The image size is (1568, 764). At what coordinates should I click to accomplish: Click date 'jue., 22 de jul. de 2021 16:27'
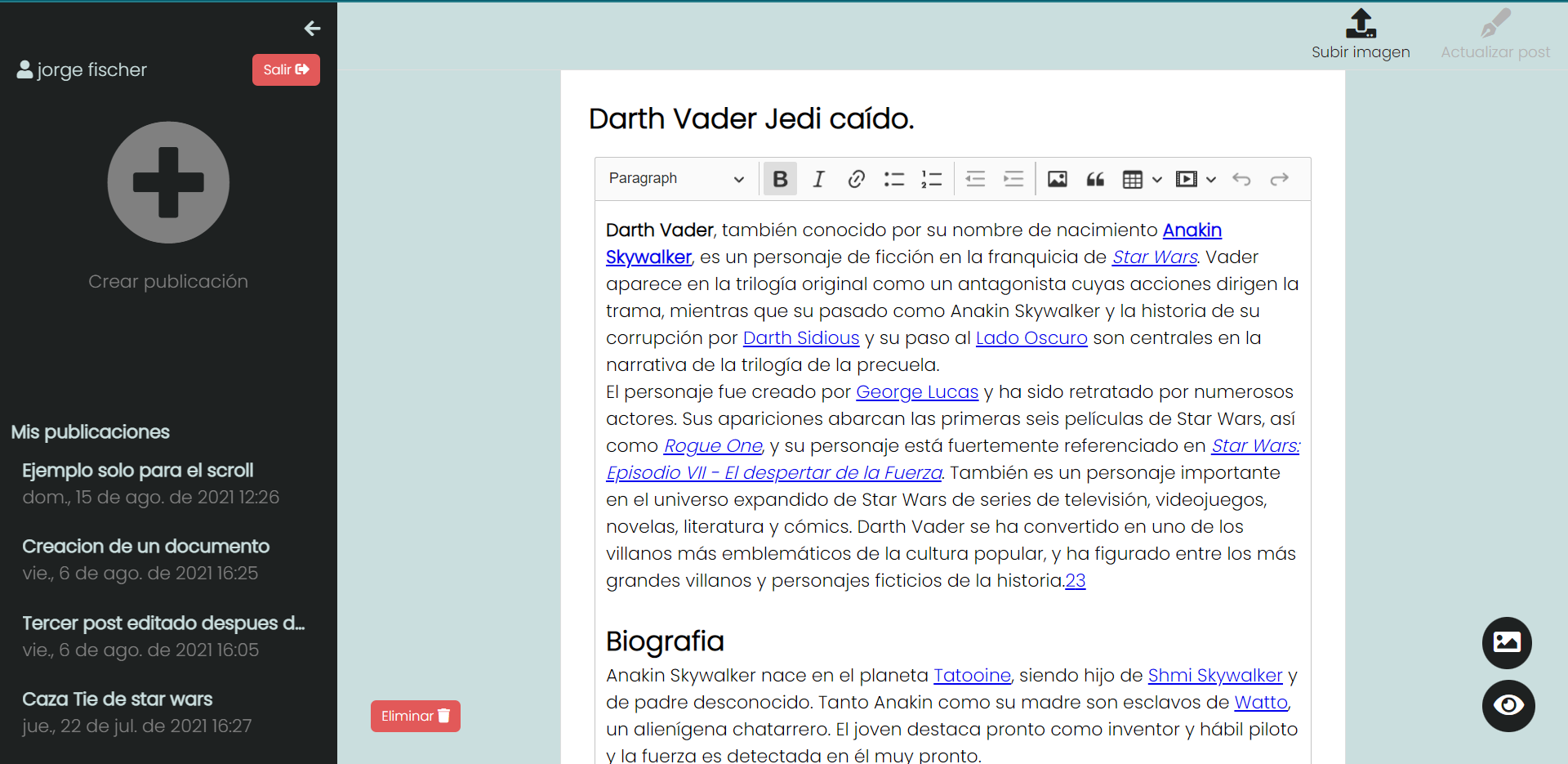(x=137, y=726)
